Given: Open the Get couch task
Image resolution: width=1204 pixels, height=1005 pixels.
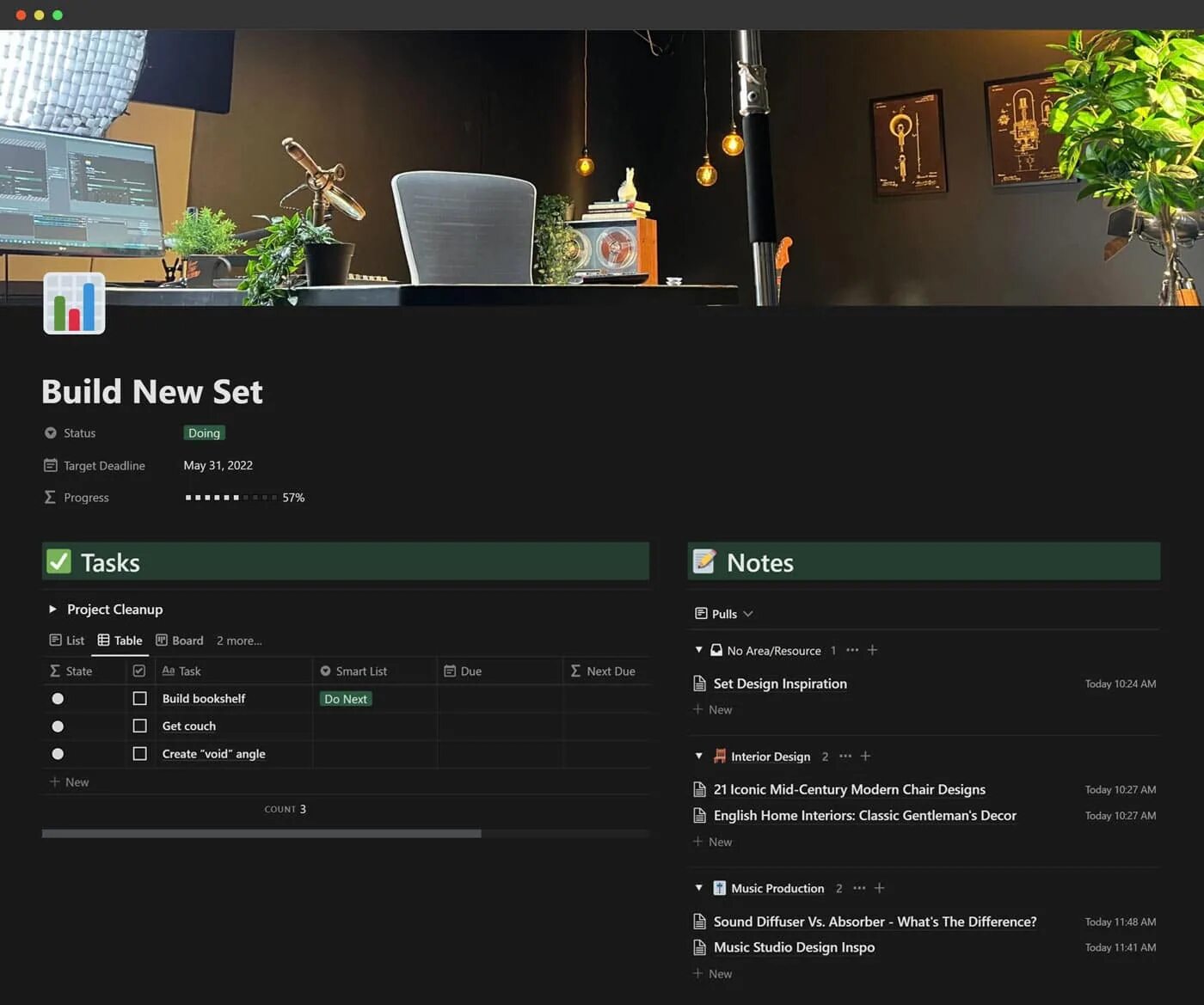Looking at the screenshot, I should pos(189,726).
